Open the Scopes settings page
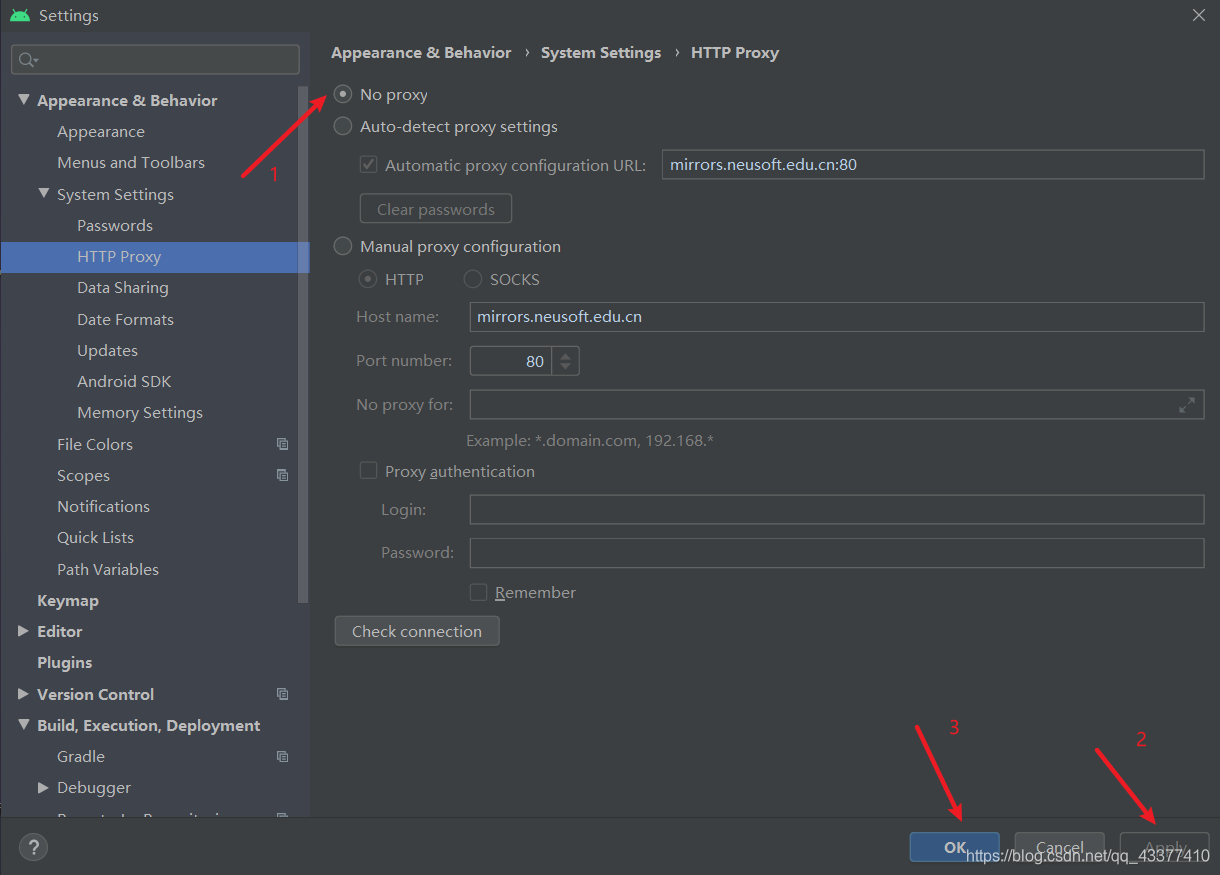The image size is (1220, 875). 83,475
